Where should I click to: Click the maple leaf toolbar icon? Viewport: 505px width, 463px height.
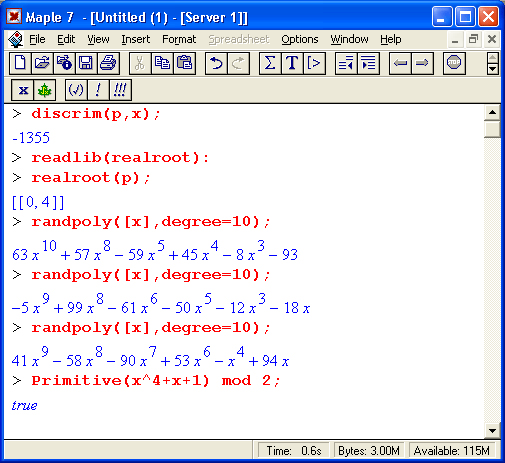44,90
